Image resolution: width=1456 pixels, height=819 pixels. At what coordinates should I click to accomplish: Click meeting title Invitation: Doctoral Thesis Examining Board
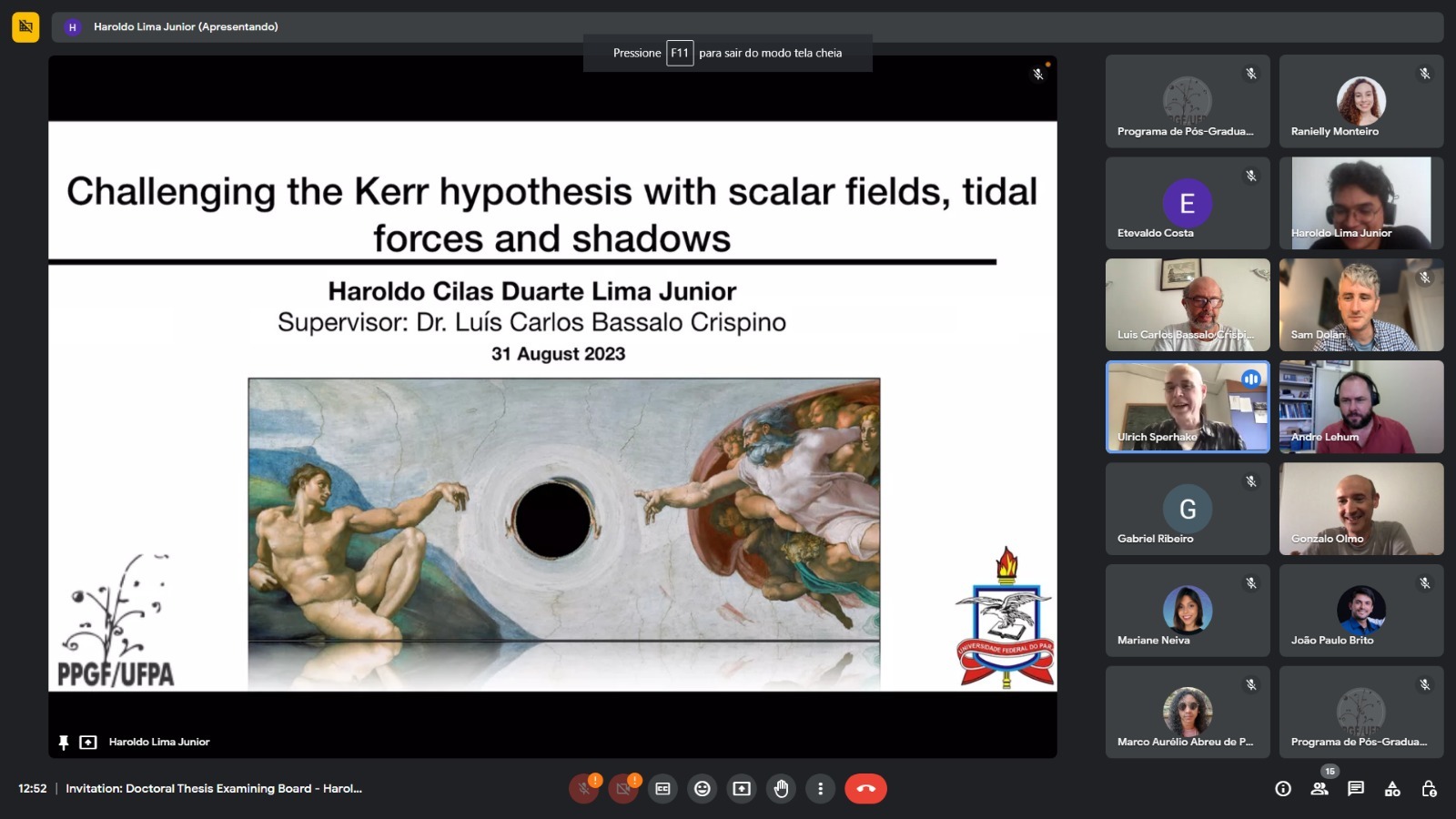point(214,789)
